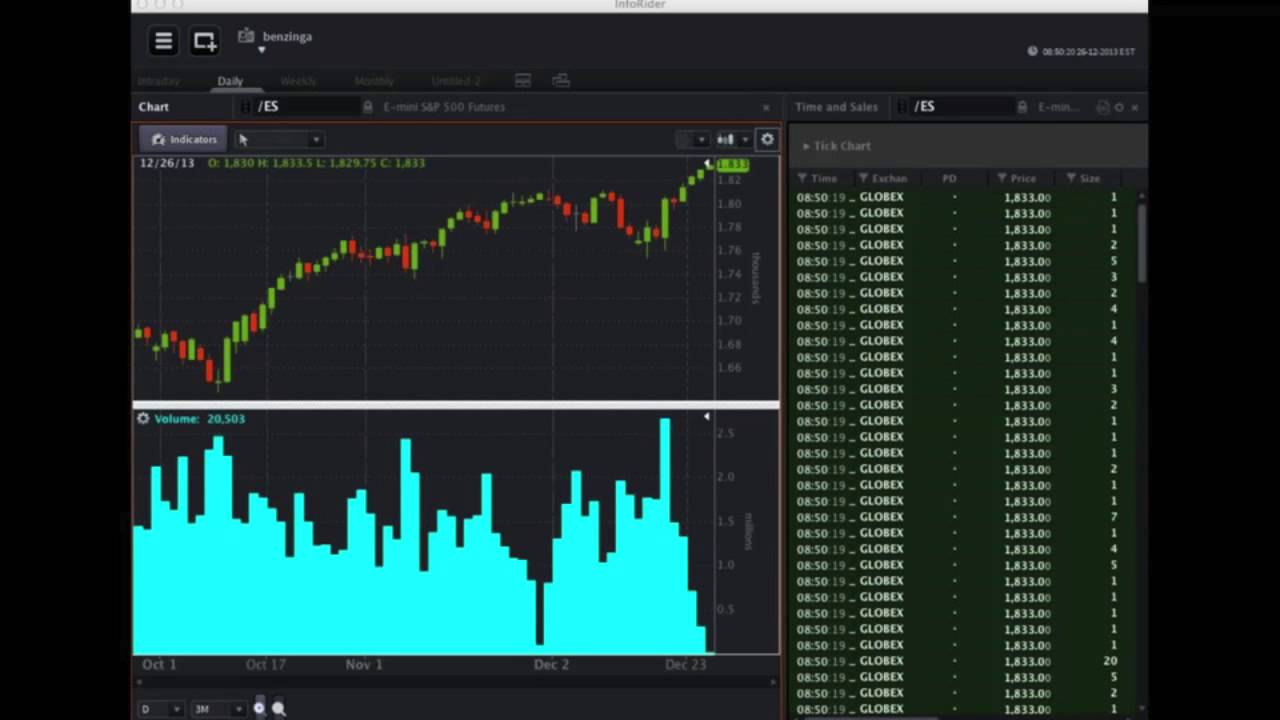Click the add new window icon

(x=204, y=41)
